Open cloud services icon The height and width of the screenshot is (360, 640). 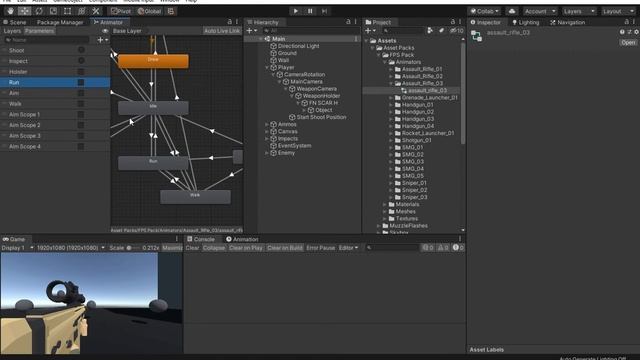coord(512,11)
